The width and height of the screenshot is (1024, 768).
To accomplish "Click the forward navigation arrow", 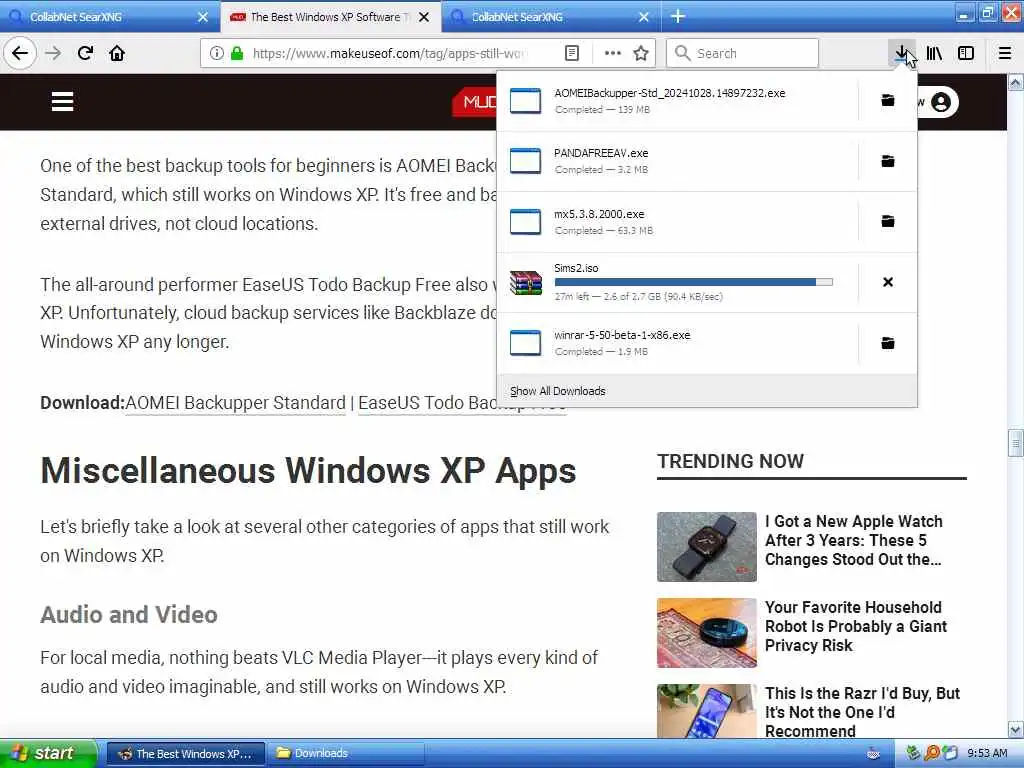I will click(x=53, y=53).
